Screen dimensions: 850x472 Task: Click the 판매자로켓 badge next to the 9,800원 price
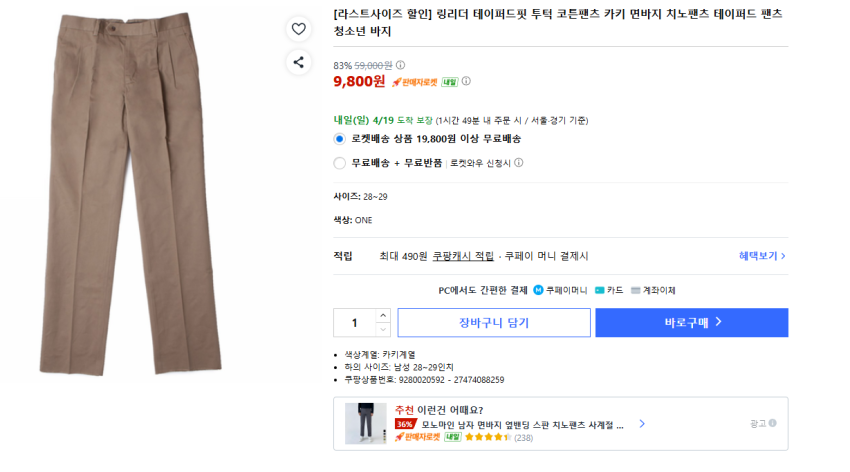[x=415, y=82]
